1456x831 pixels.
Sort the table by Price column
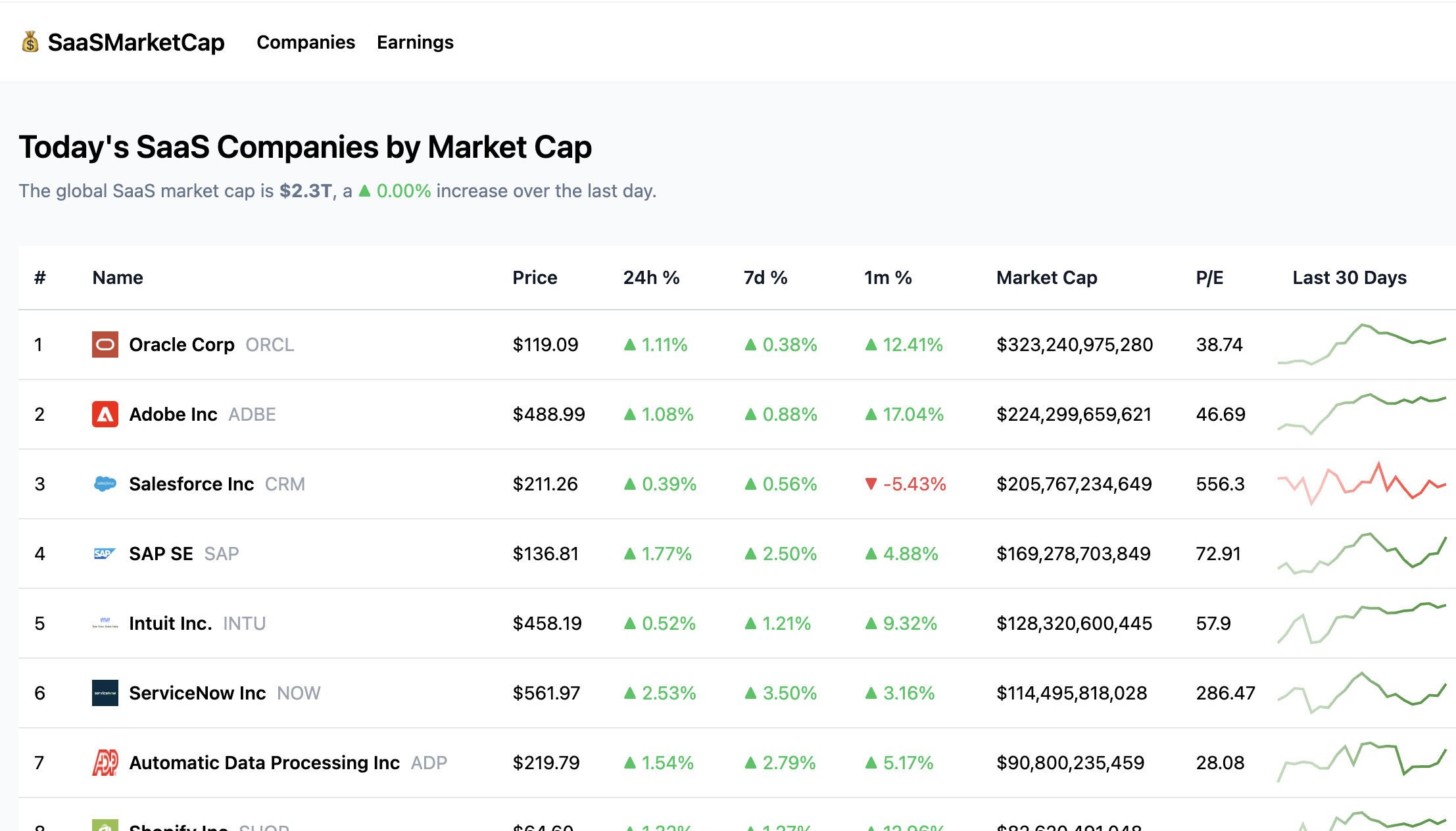[x=535, y=277]
